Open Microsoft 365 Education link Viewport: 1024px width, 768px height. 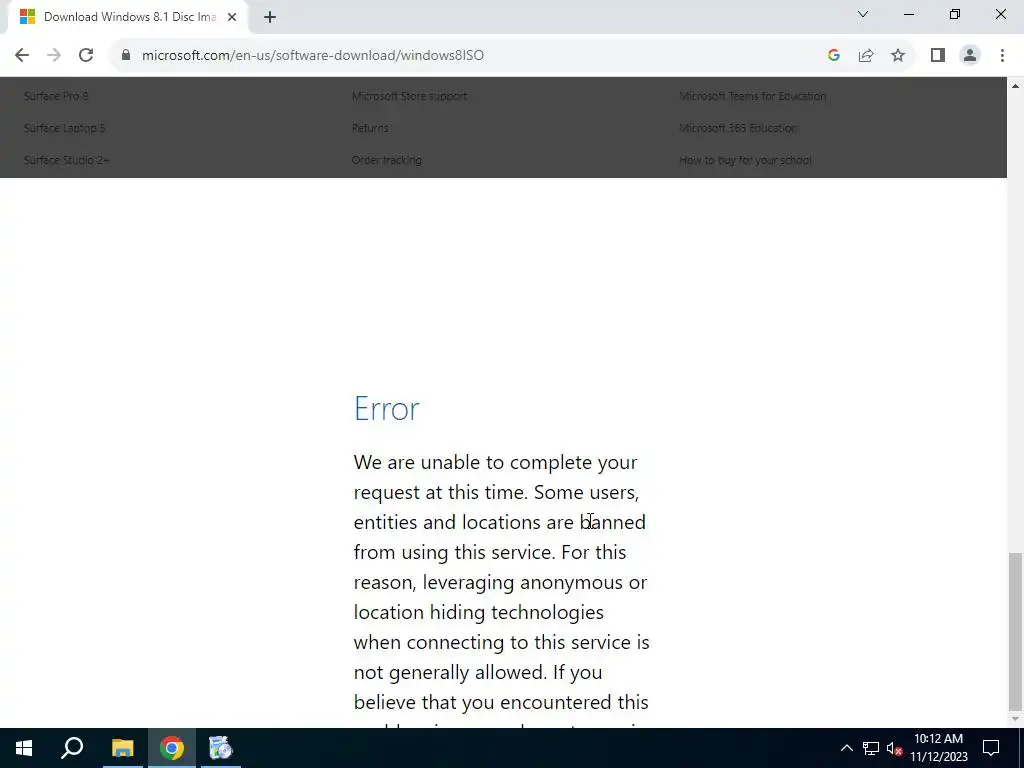[x=737, y=128]
